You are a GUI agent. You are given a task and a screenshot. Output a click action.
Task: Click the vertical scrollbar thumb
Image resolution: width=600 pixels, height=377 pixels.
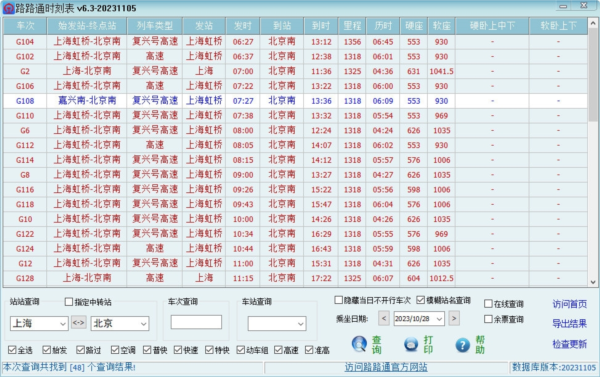pos(593,75)
